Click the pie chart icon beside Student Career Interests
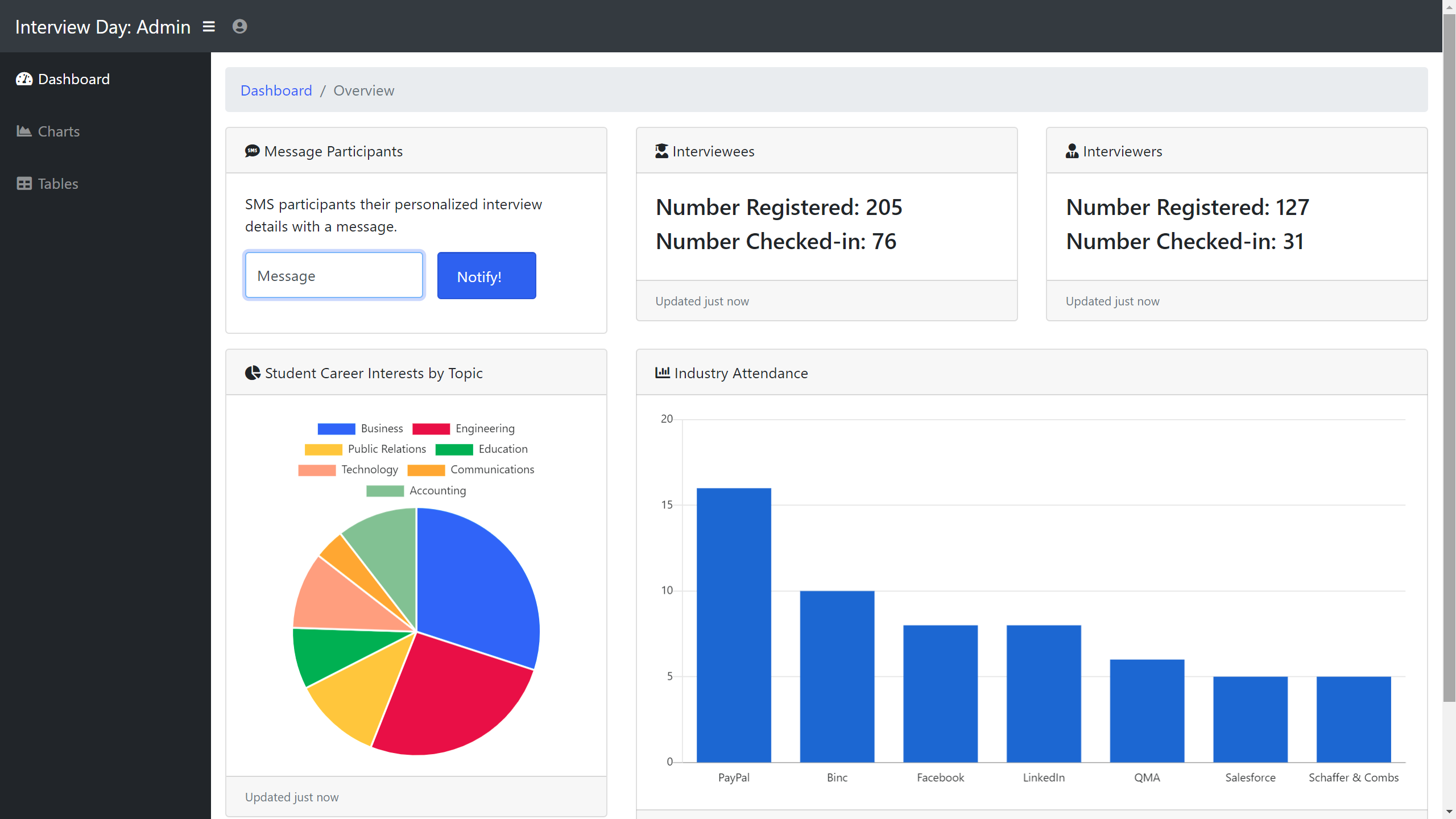This screenshot has height=819, width=1456. (x=253, y=373)
